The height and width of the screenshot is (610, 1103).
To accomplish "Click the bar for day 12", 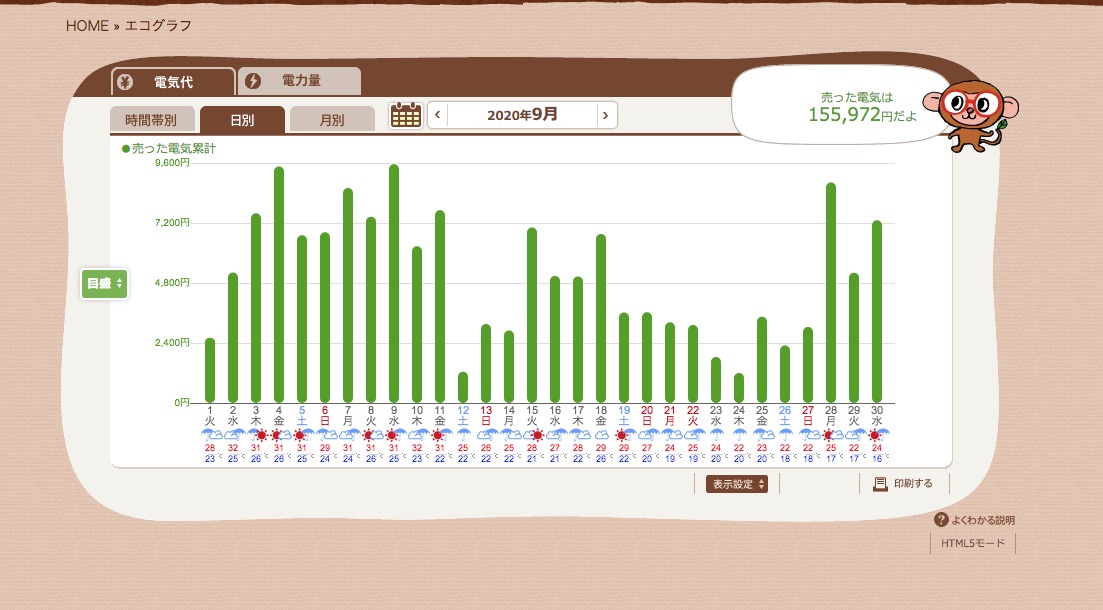I will pos(463,388).
